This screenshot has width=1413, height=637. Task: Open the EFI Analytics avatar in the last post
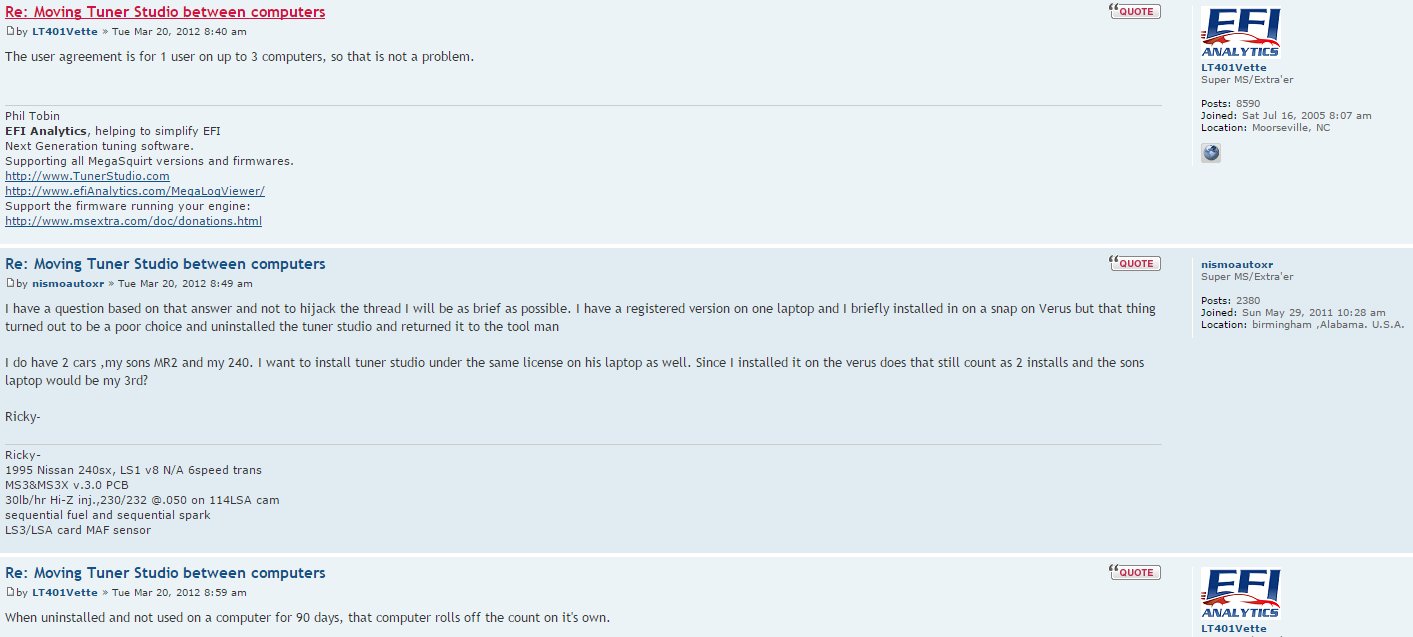pyautogui.click(x=1240, y=594)
